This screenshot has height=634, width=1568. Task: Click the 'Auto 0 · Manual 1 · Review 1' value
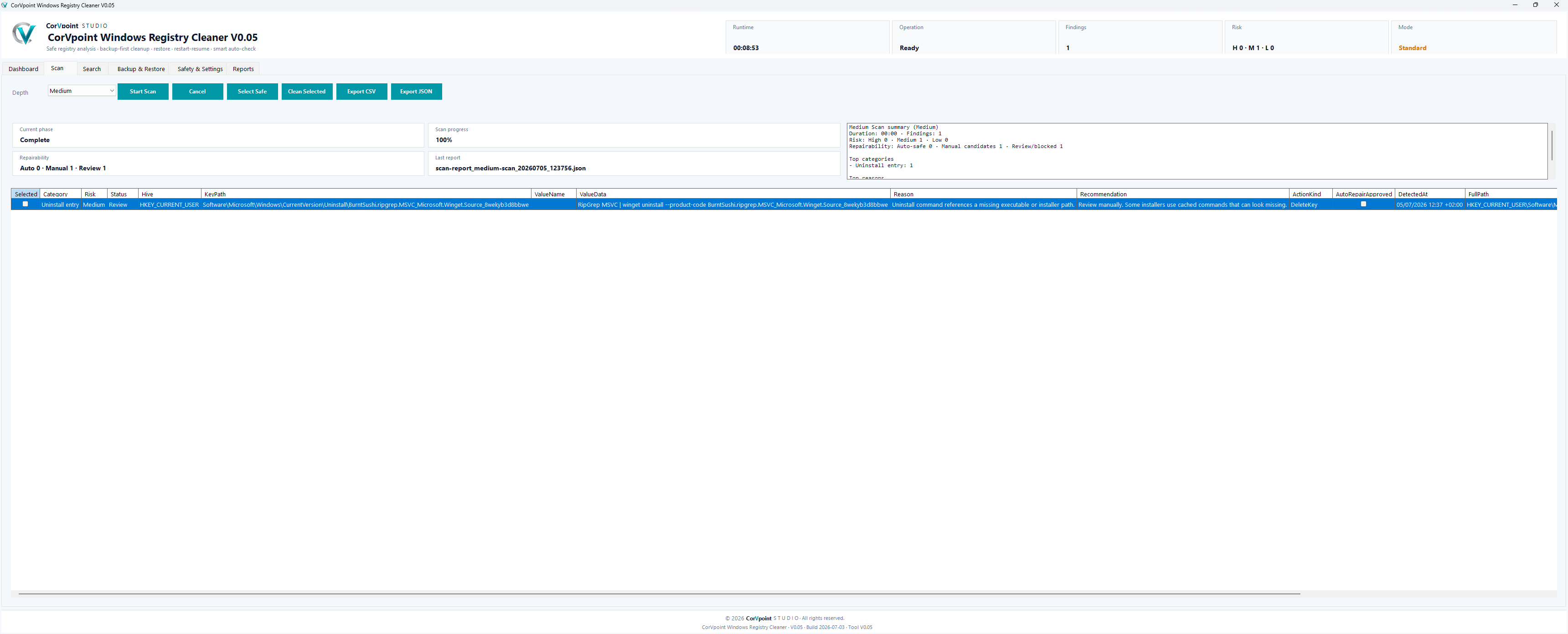(x=63, y=168)
